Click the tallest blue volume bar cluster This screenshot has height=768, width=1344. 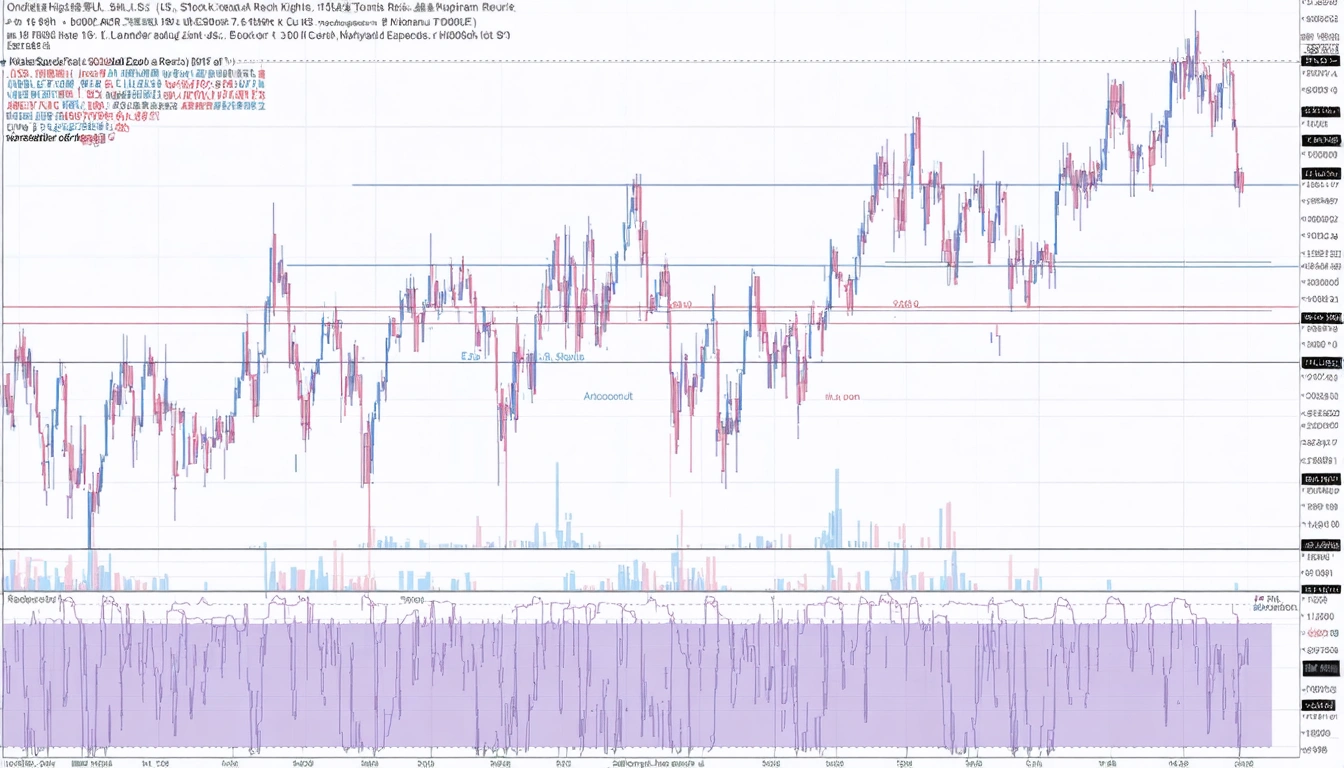click(835, 528)
